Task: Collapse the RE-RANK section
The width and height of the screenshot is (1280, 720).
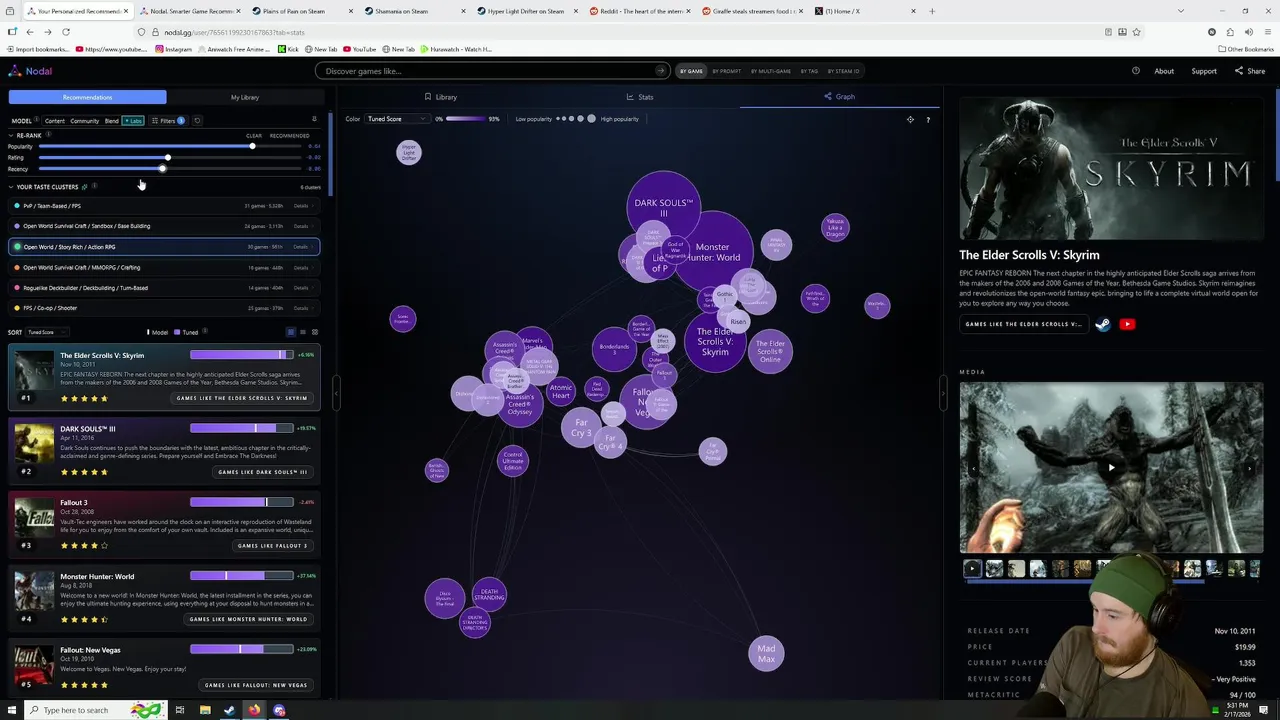Action: [11, 135]
